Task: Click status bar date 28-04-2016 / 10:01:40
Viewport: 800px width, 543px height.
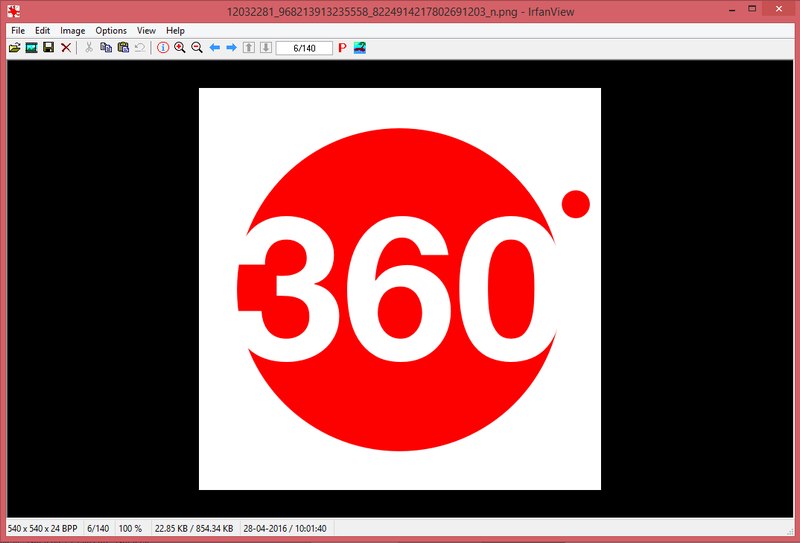Action: click(x=285, y=529)
